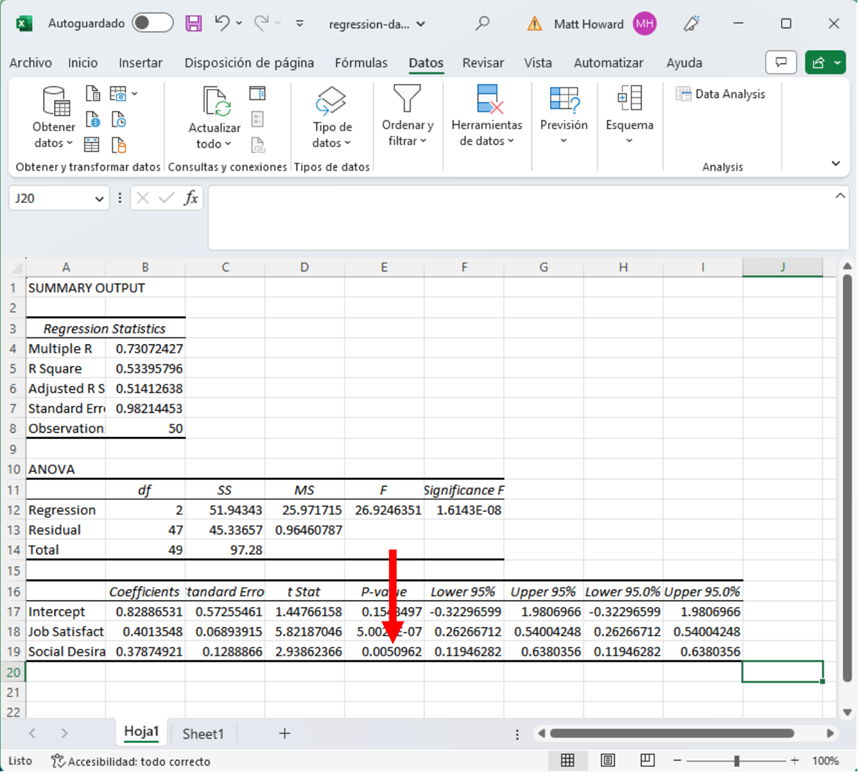This screenshot has width=858, height=772.
Task: Open Herramientas de datos icon
Action: pos(487,100)
